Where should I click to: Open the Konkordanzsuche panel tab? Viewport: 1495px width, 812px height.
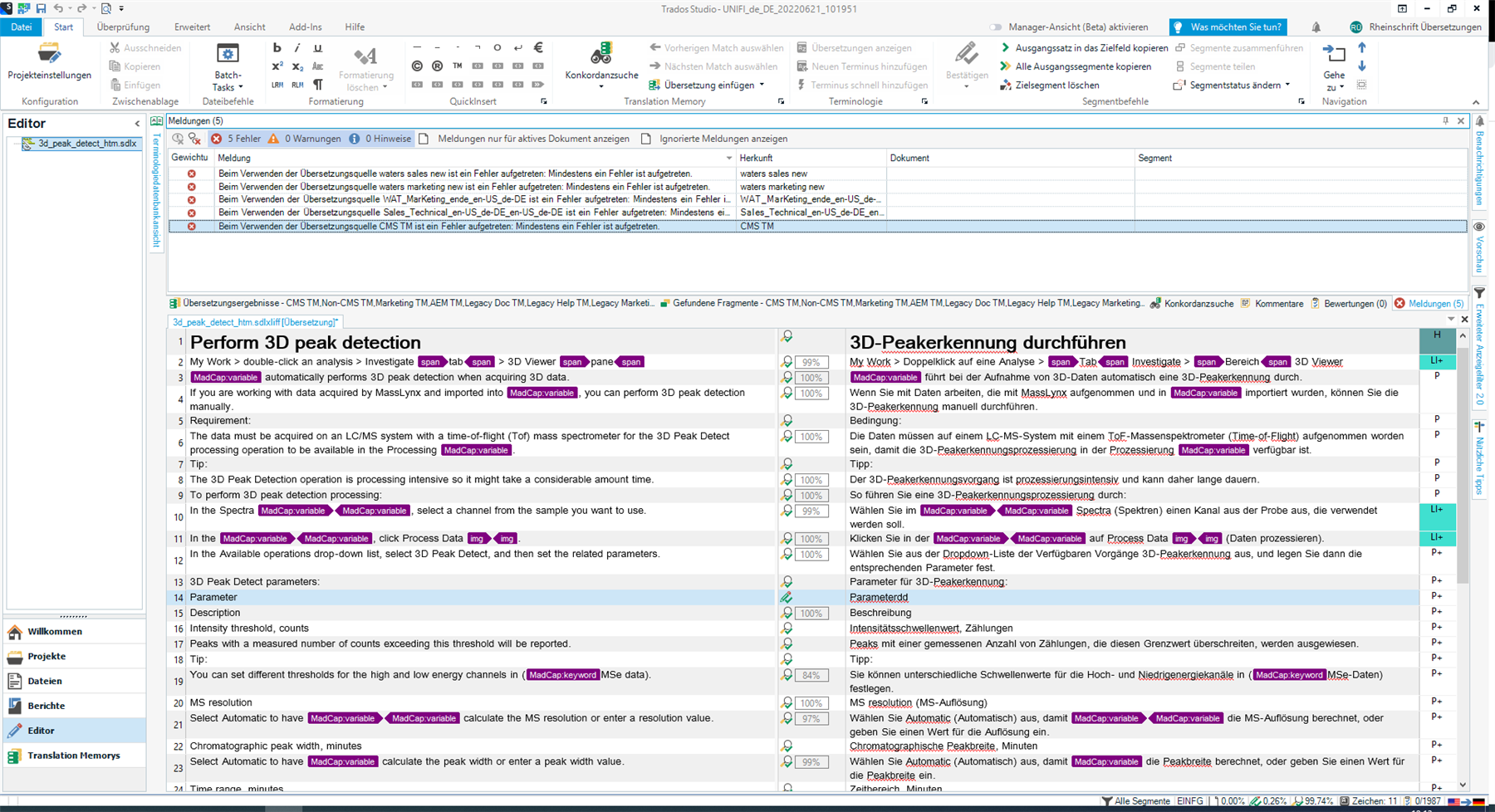click(x=1192, y=304)
